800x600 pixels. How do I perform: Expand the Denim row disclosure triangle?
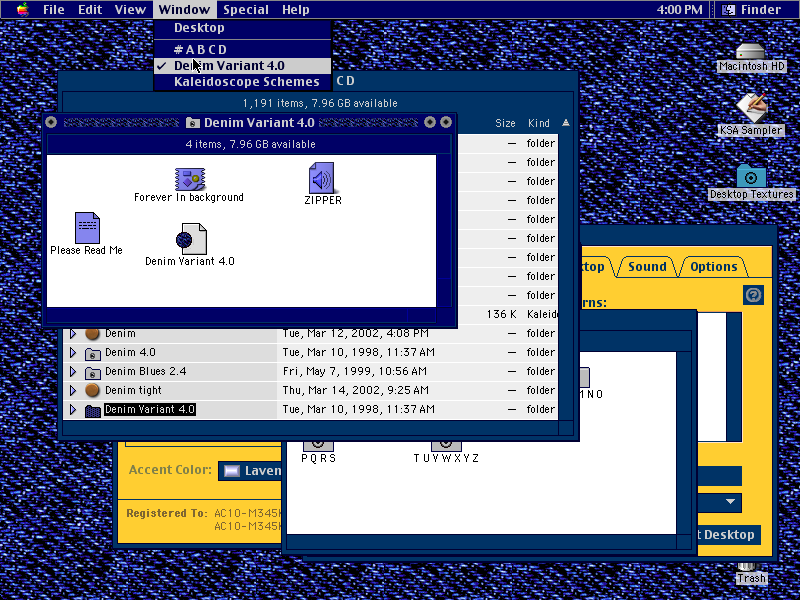73,334
